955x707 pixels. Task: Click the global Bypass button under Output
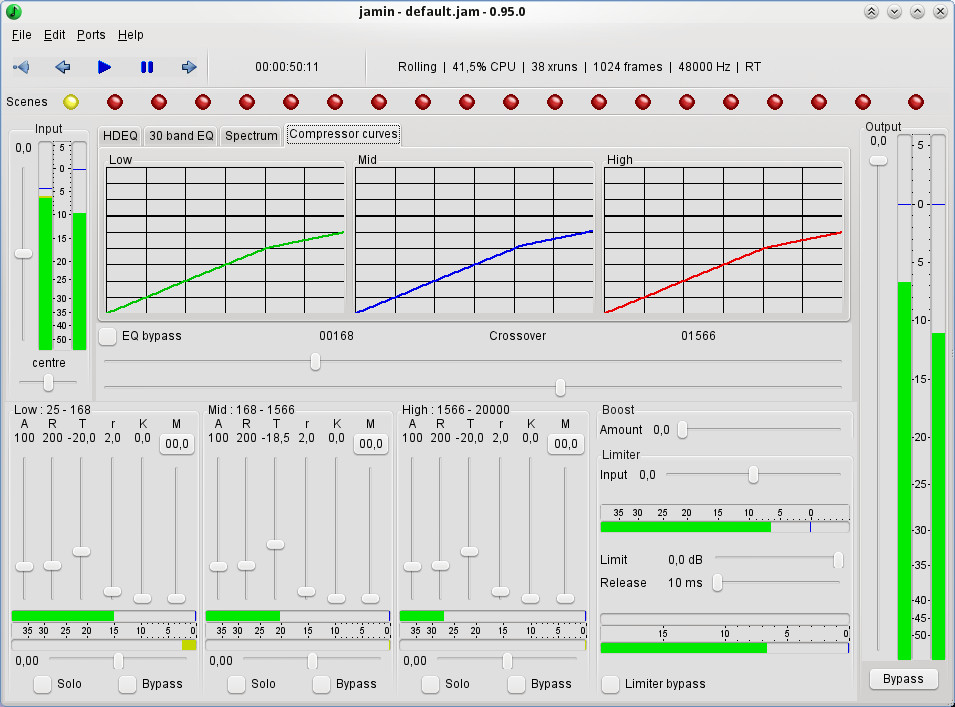click(903, 679)
